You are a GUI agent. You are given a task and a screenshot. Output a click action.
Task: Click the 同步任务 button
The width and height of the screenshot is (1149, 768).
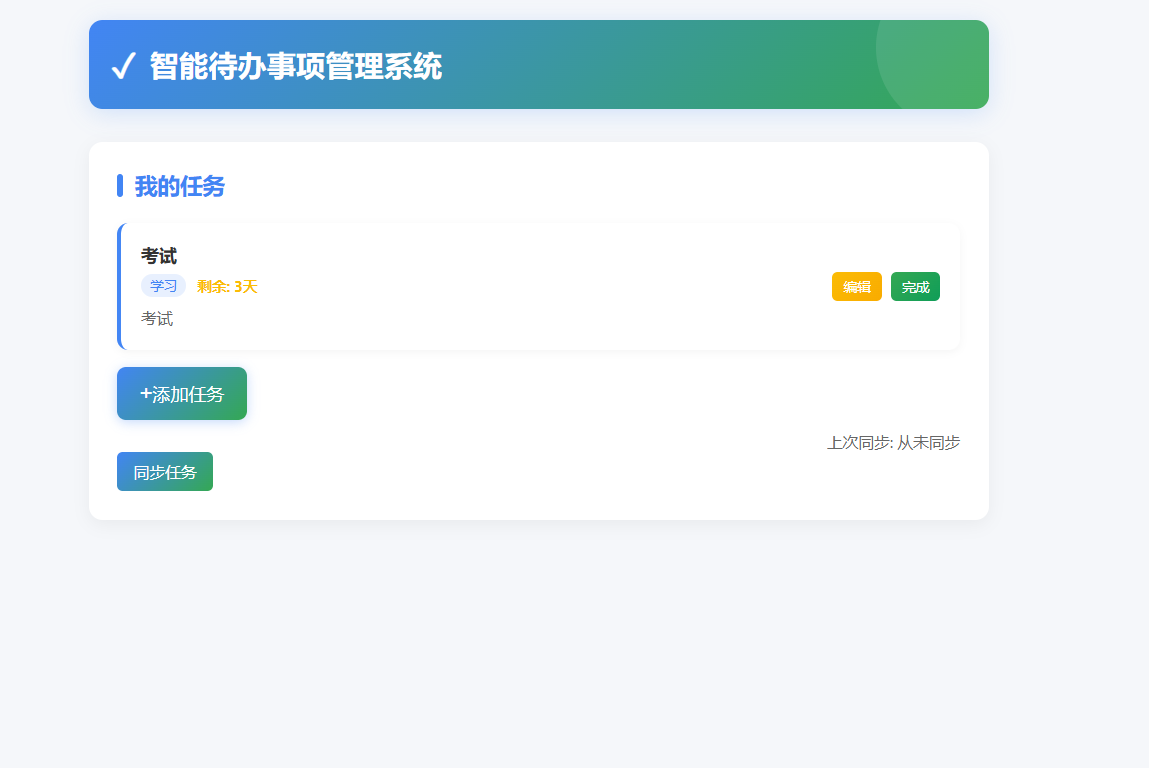pos(165,471)
